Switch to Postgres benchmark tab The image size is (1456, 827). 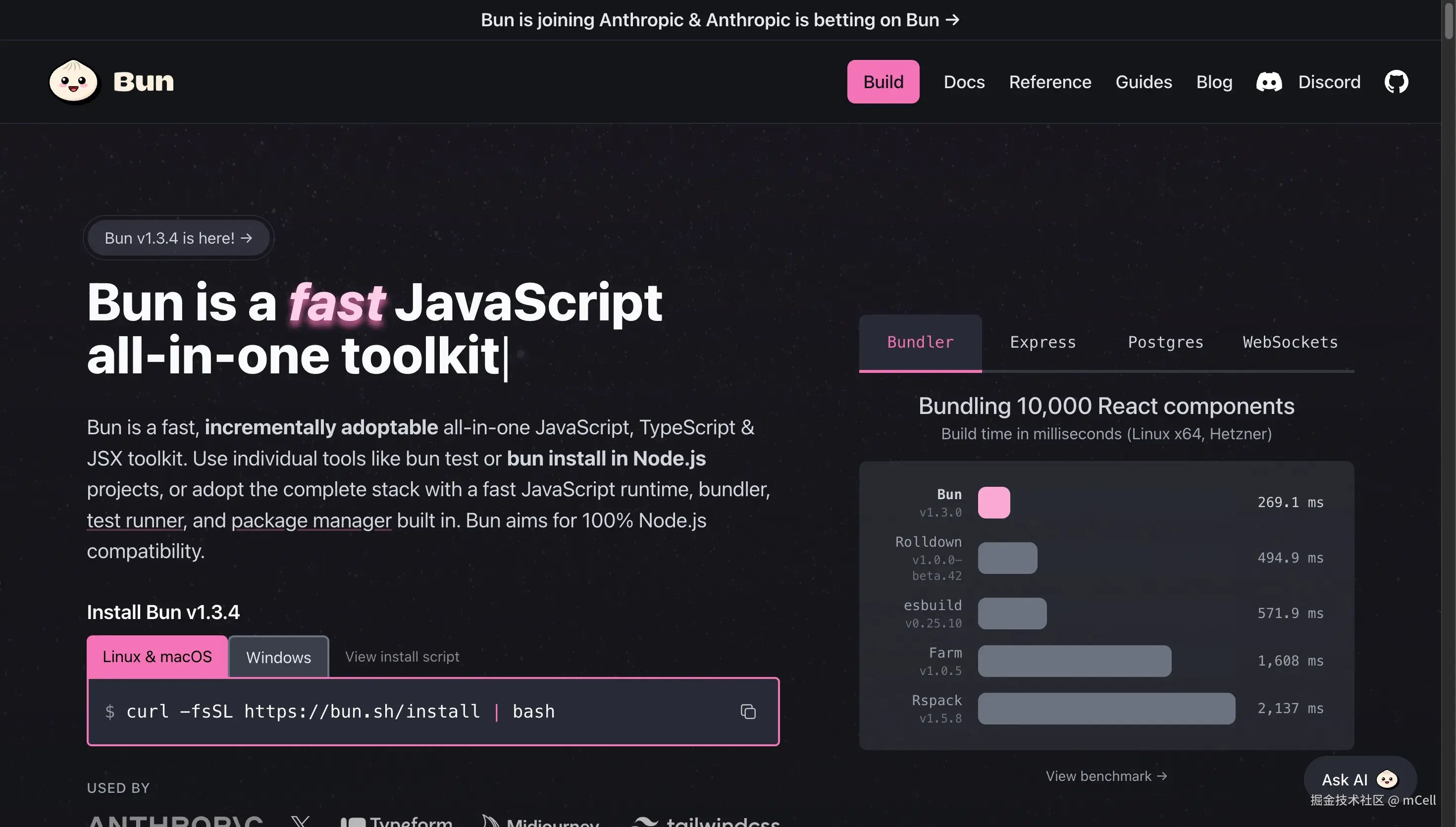tap(1165, 342)
